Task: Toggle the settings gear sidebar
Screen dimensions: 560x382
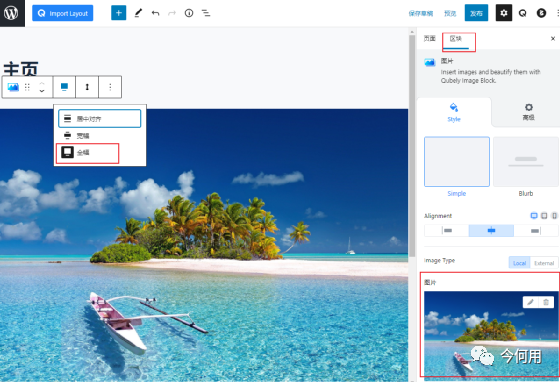Action: 504,13
